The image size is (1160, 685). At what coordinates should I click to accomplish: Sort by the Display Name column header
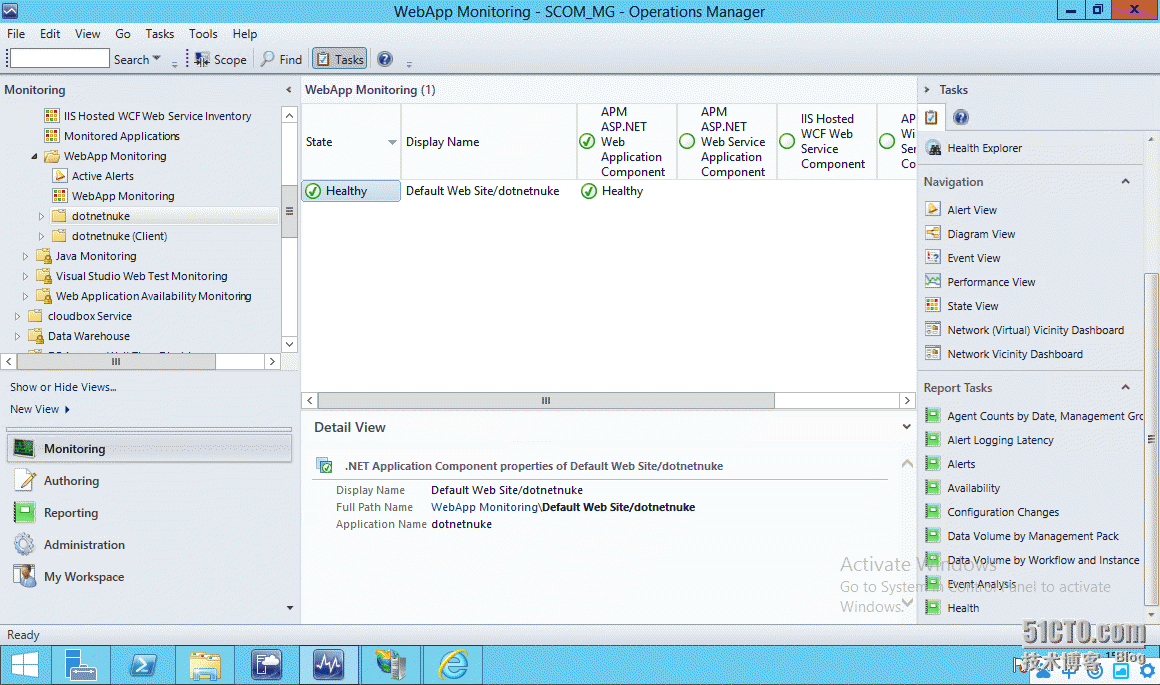click(489, 141)
